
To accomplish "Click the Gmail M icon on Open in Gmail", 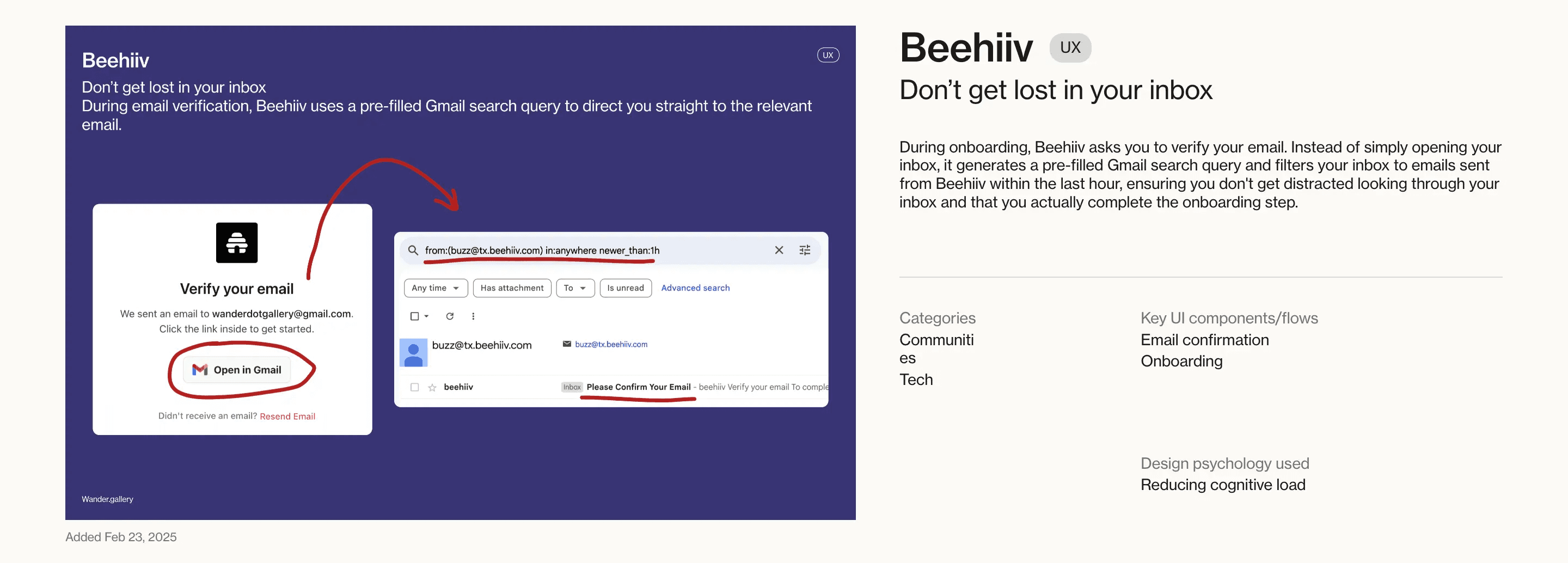I will pyautogui.click(x=200, y=370).
